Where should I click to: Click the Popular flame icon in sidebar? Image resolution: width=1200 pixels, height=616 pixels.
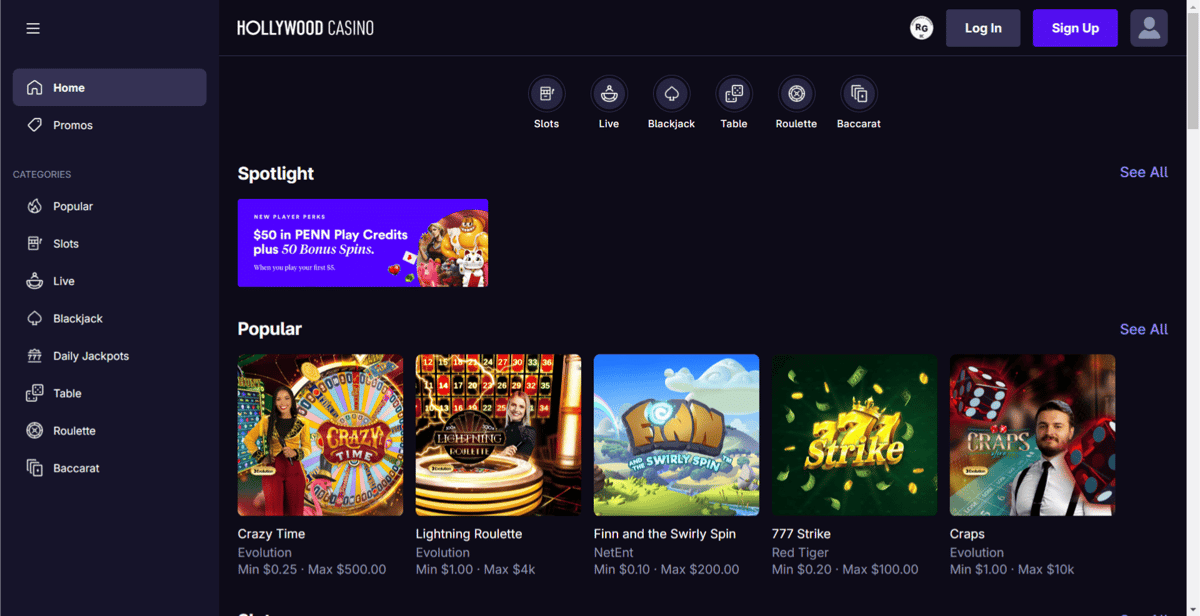coord(35,206)
